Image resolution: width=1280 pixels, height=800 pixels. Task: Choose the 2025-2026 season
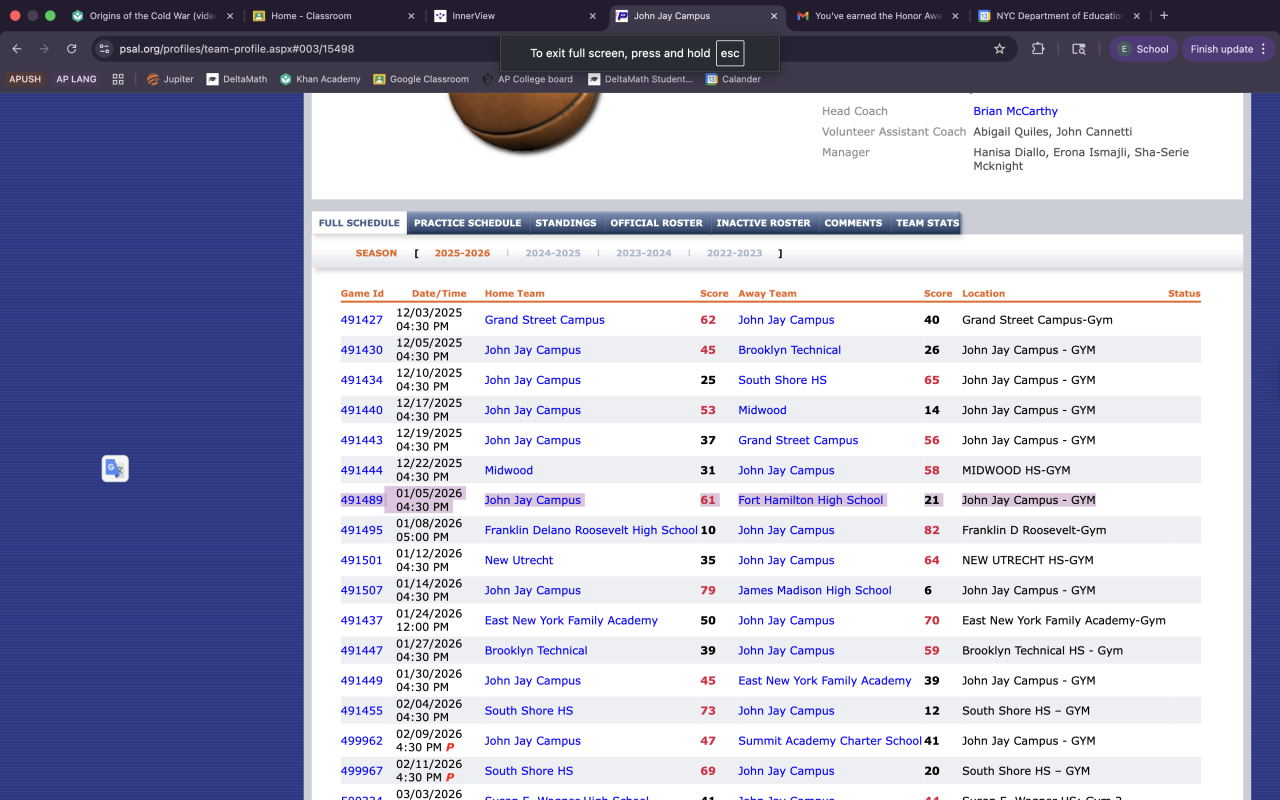tap(462, 253)
